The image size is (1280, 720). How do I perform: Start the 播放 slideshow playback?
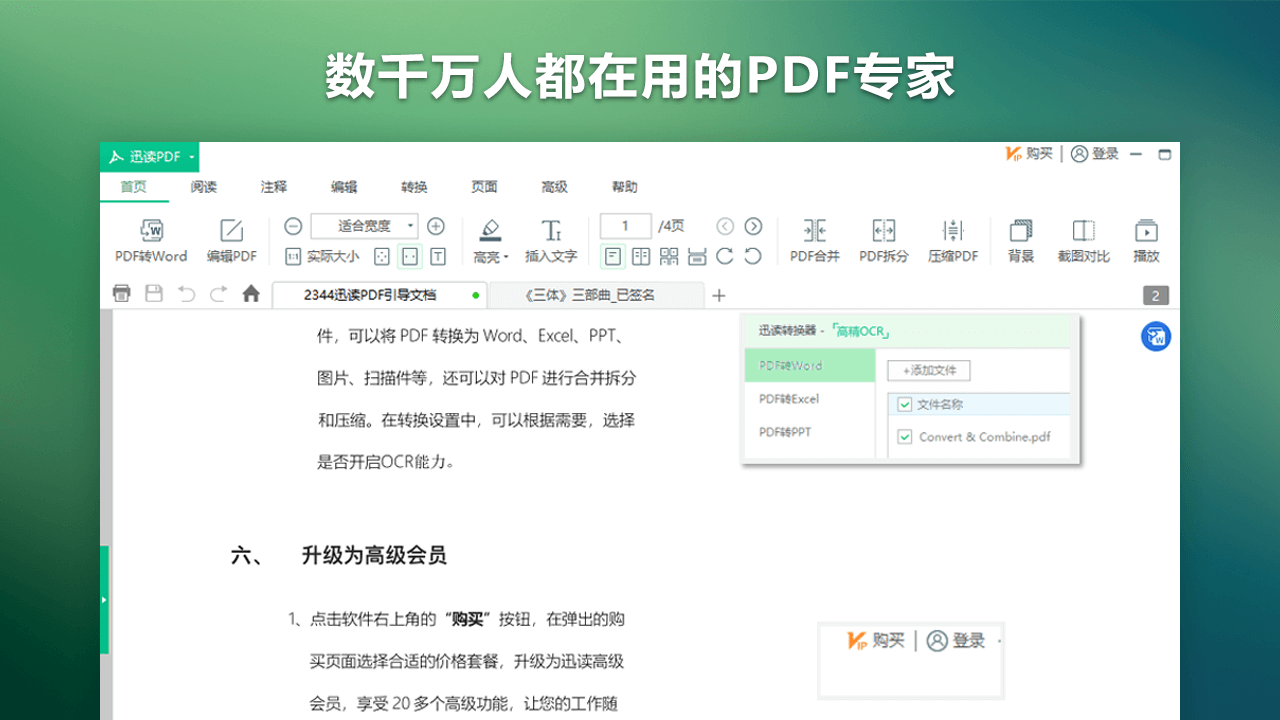point(1146,241)
